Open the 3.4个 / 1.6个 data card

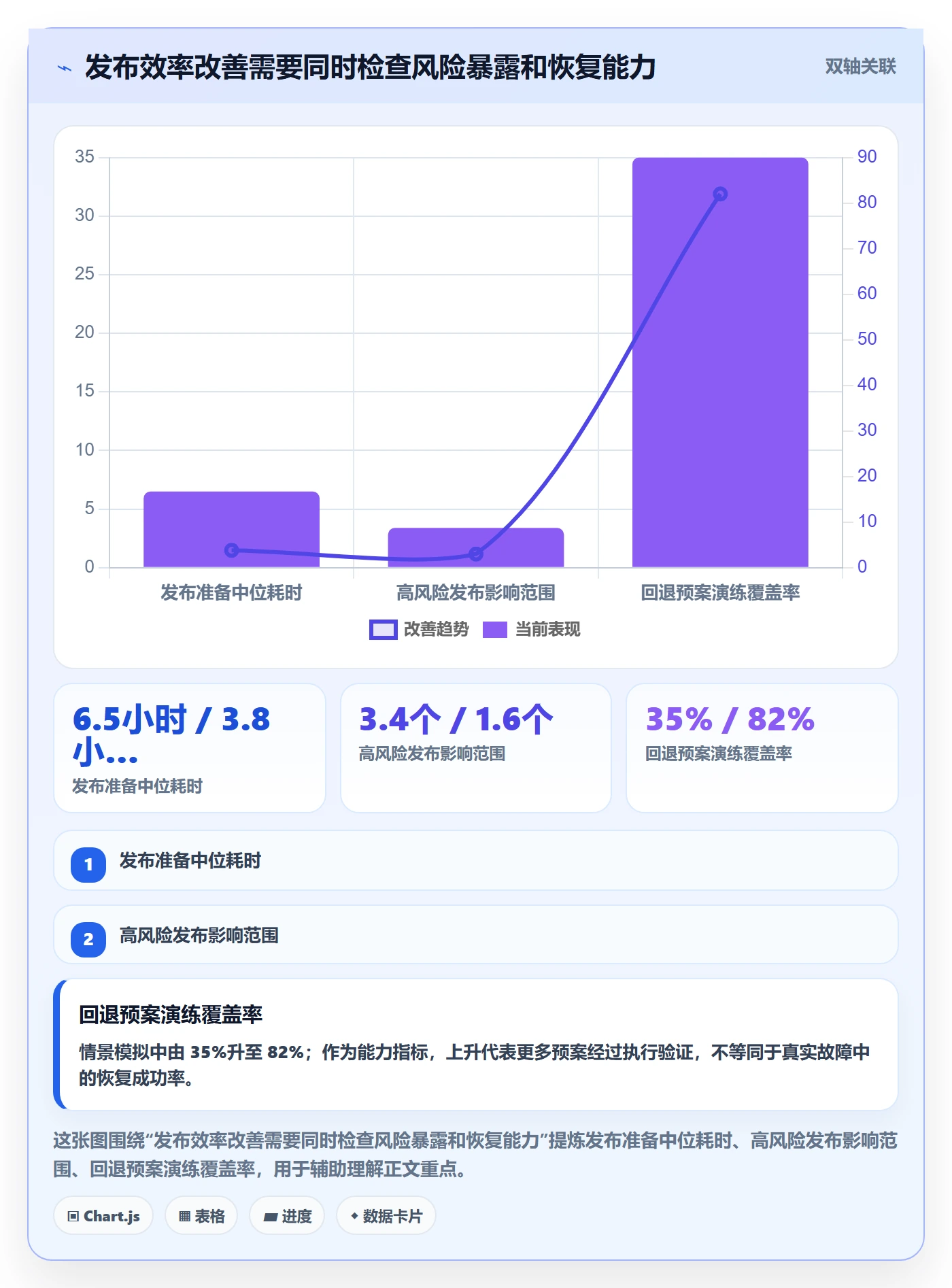pyautogui.click(x=476, y=748)
